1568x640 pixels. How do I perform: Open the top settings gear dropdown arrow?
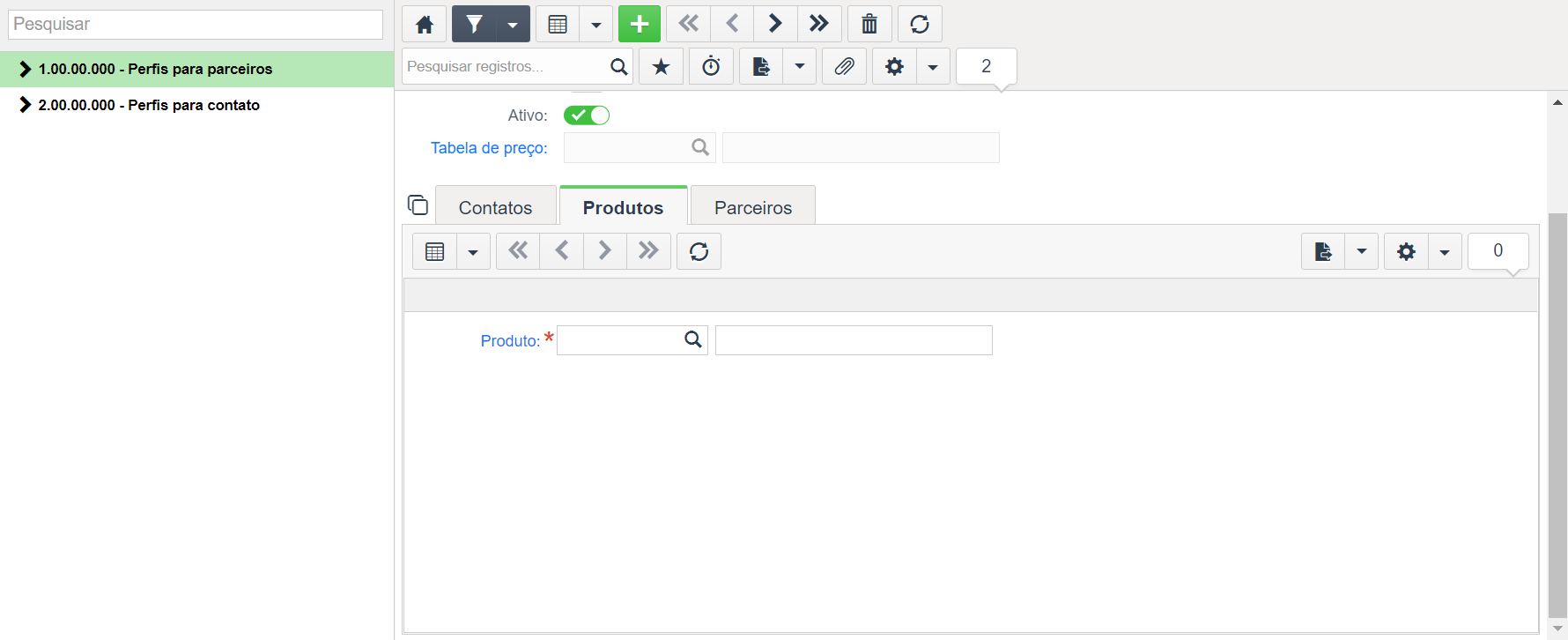coord(933,66)
